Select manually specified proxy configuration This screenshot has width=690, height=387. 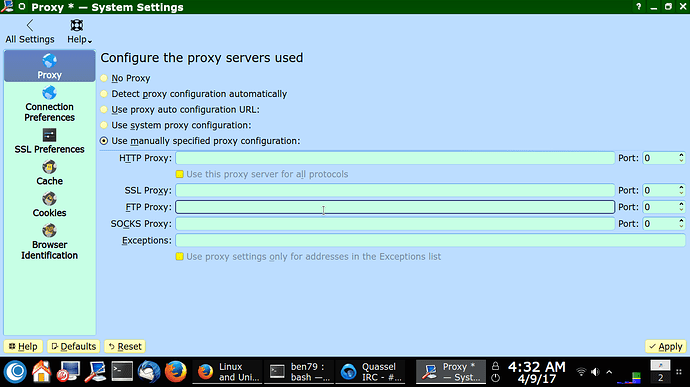click(200, 141)
